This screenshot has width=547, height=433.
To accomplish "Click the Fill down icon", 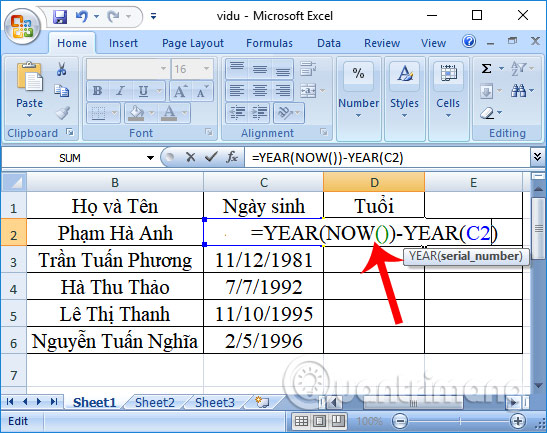I will coord(487,91).
